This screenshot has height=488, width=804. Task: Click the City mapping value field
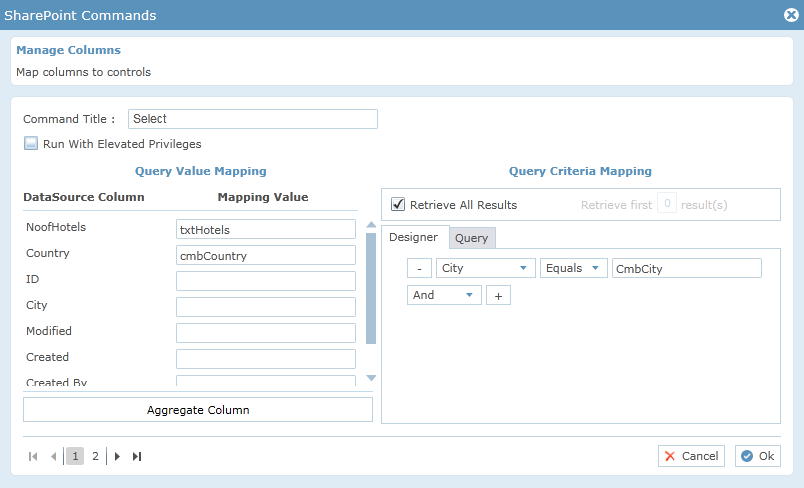point(266,307)
